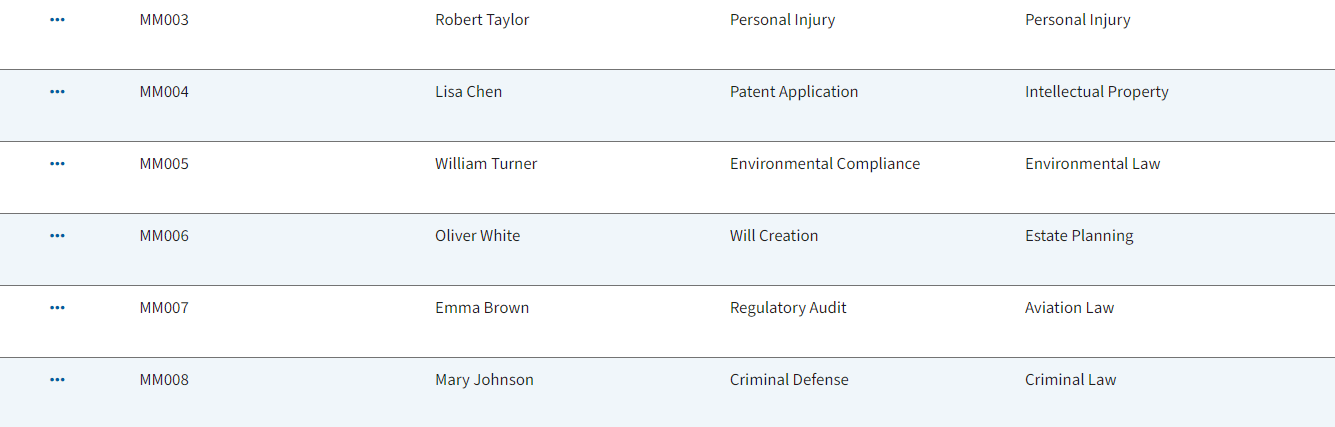1335x427 pixels.
Task: Select the William Turner cell
Action: [486, 164]
